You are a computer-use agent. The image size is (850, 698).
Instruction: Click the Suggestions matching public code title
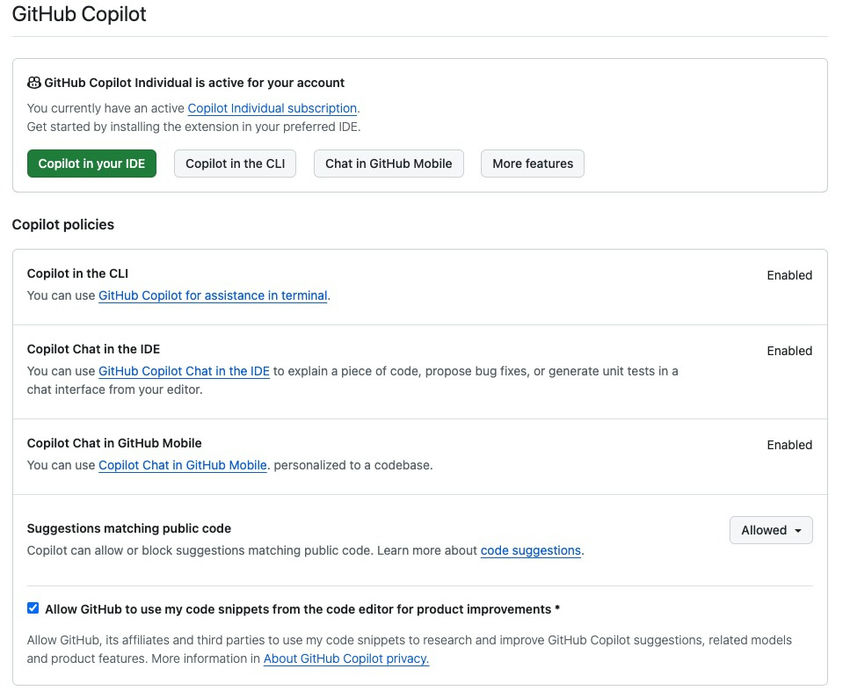[x=129, y=528]
